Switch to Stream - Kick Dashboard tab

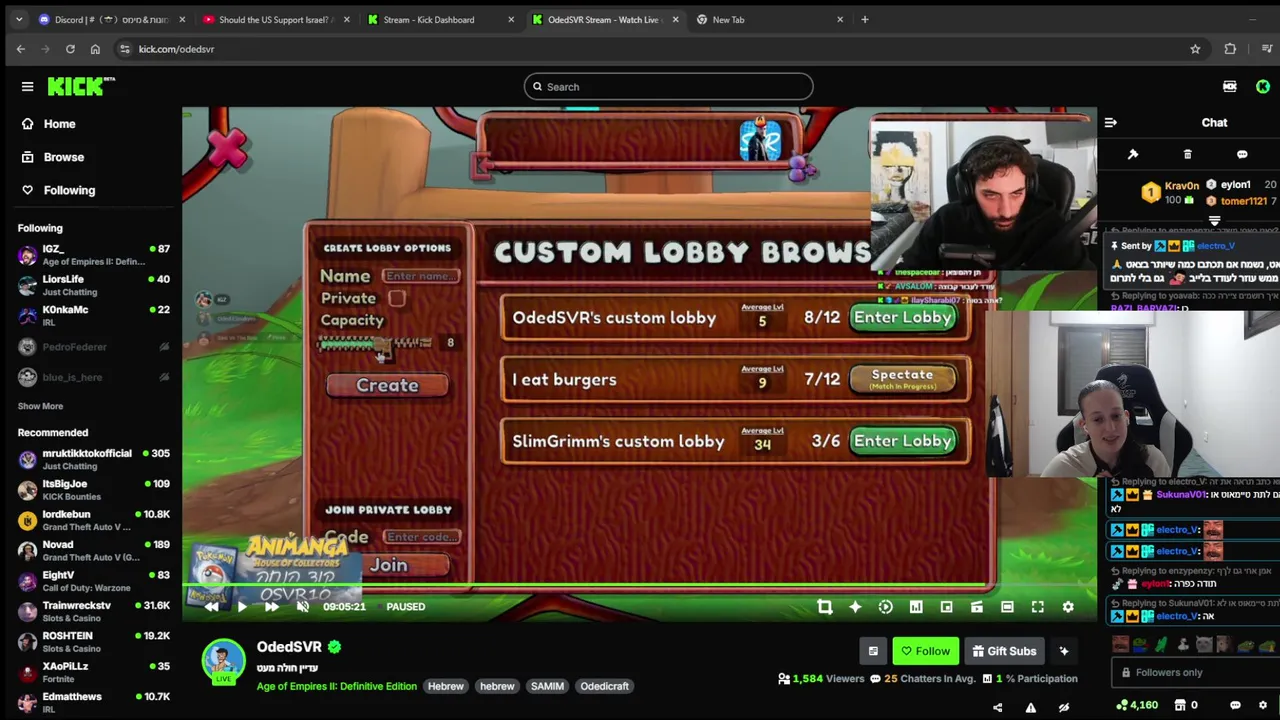[x=440, y=19]
